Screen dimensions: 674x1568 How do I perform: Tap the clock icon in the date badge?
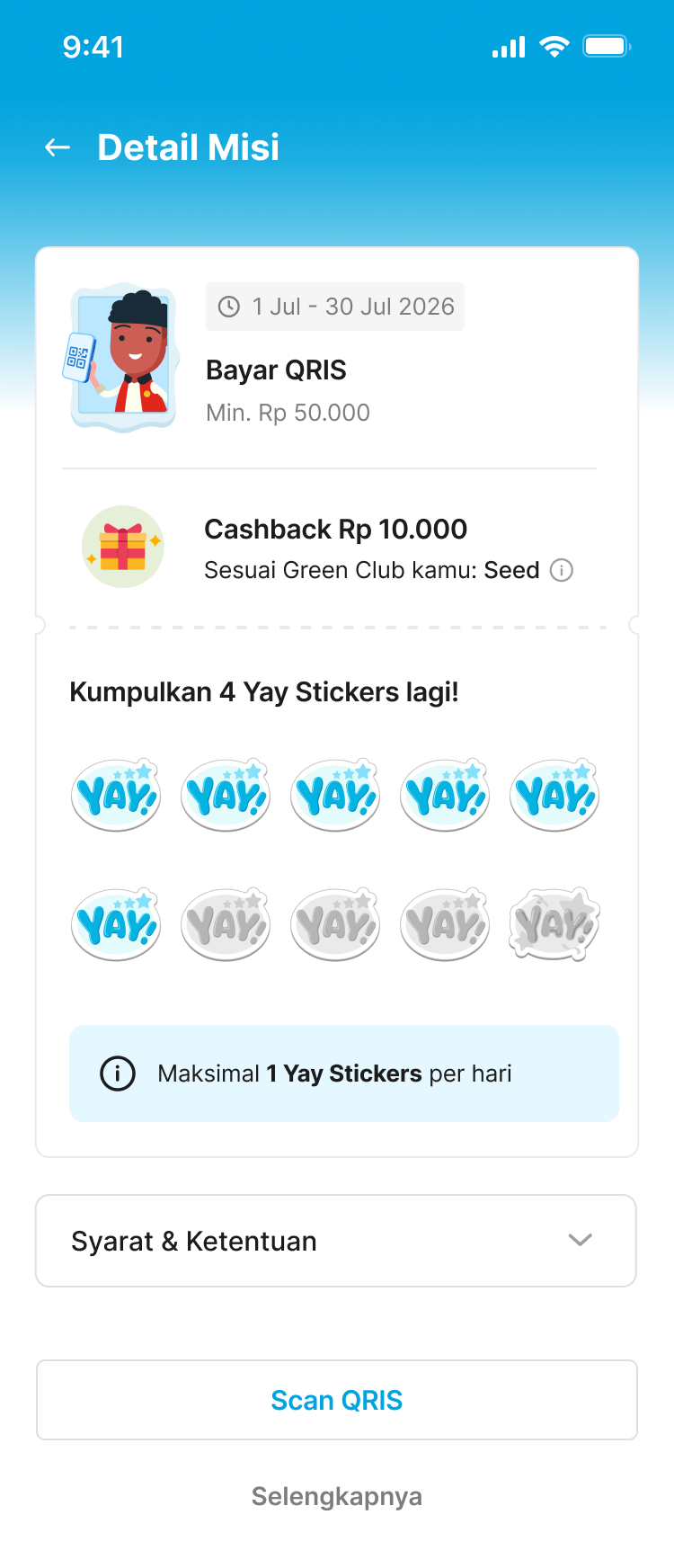click(229, 307)
